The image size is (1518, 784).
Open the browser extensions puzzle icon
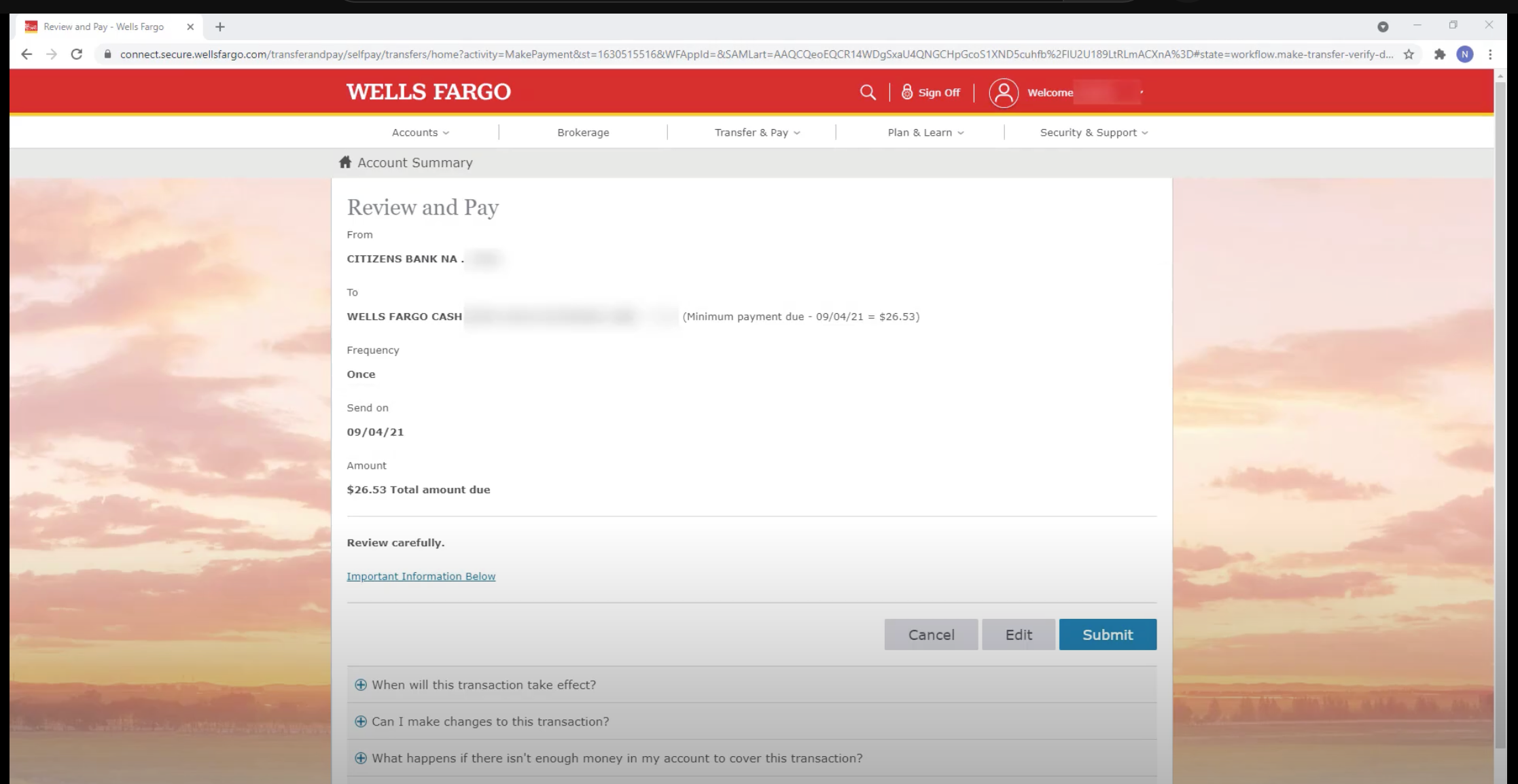(1440, 54)
